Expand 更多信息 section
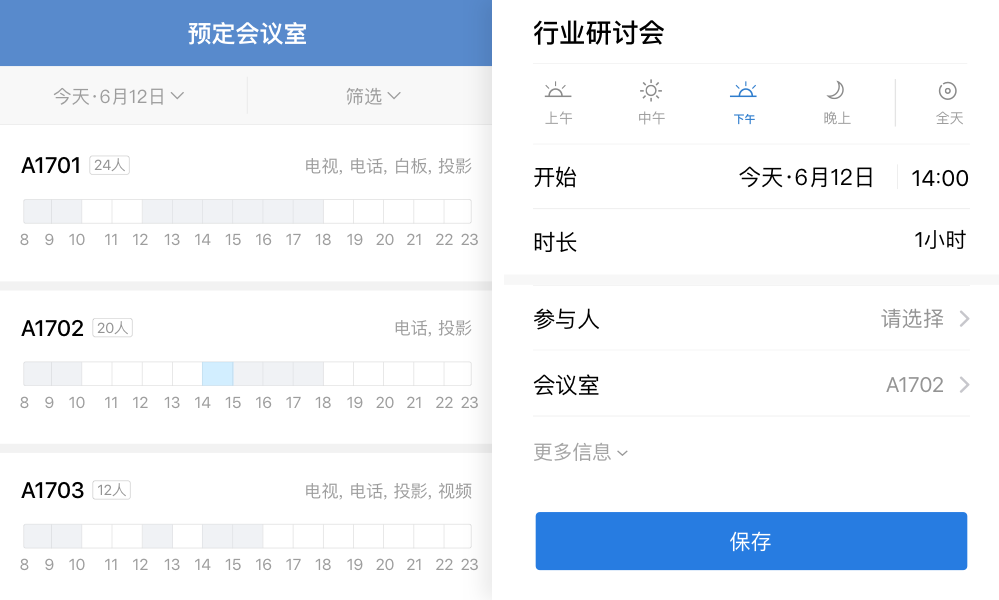 580,452
